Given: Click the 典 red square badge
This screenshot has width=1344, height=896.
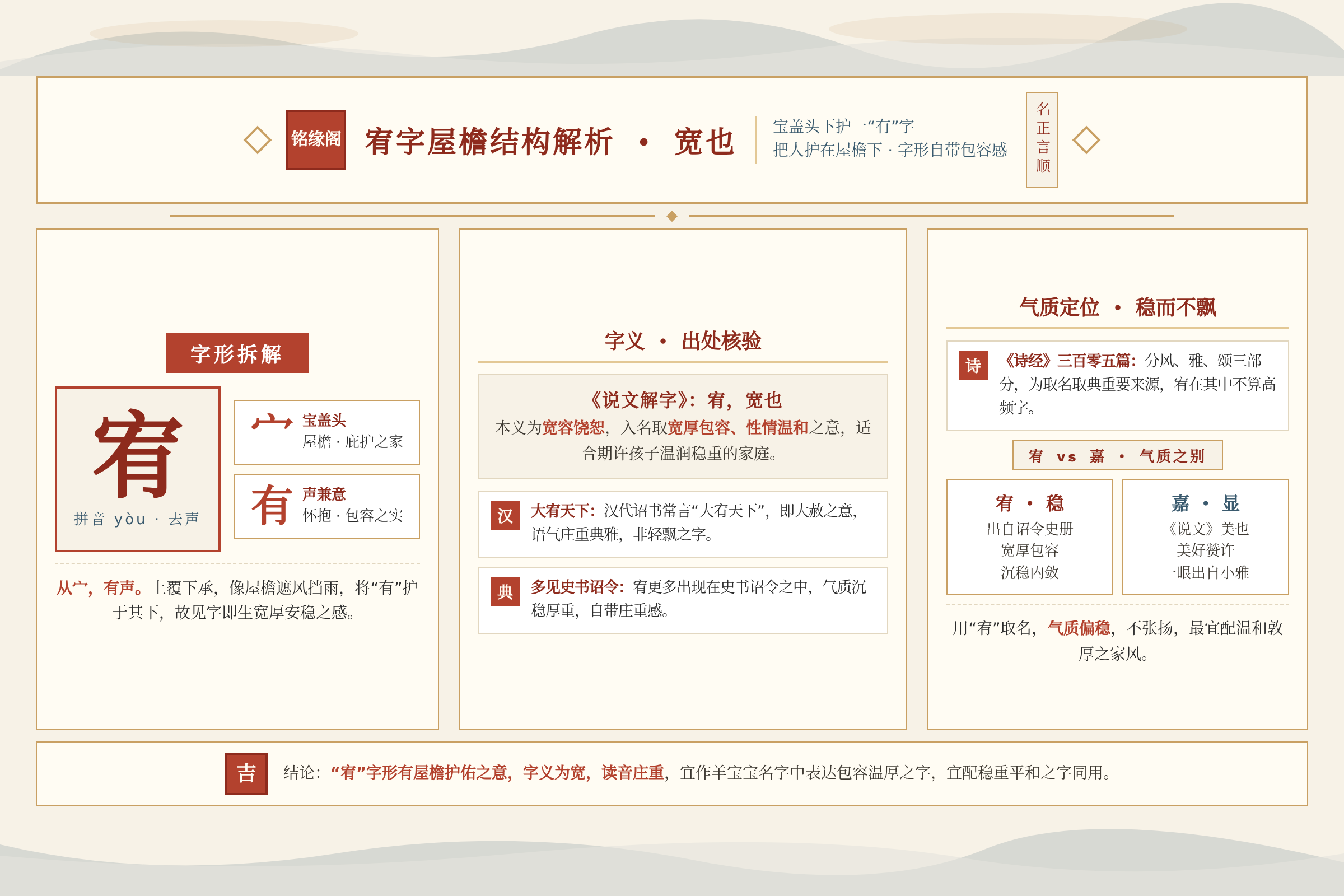Looking at the screenshot, I should pos(505,591).
